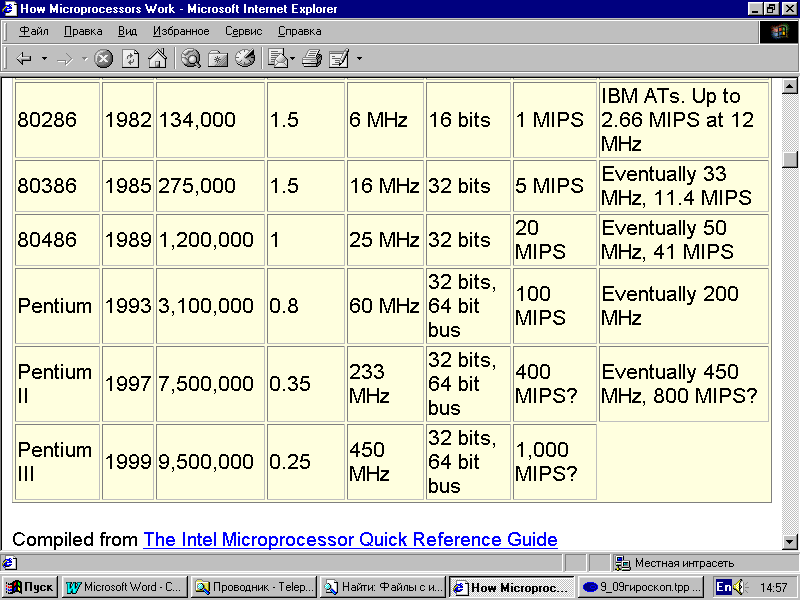
Task: Click the vertical scrollbar thumb
Action: point(789,160)
